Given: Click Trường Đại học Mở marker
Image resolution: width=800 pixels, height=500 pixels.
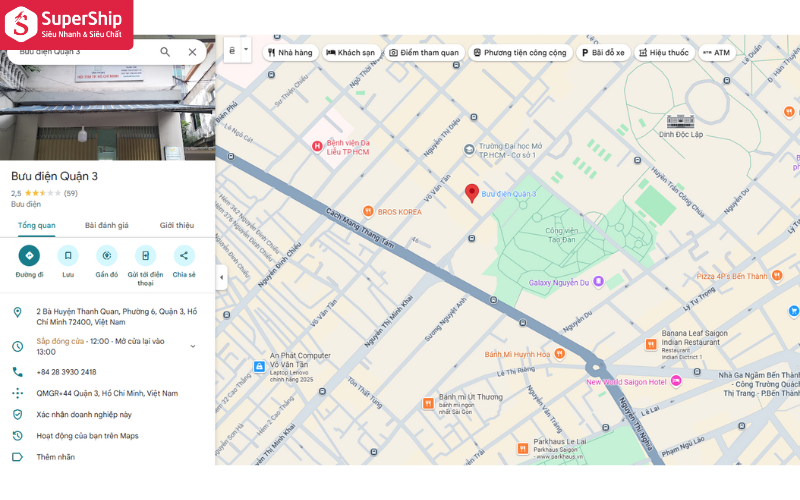Looking at the screenshot, I should pos(469,150).
